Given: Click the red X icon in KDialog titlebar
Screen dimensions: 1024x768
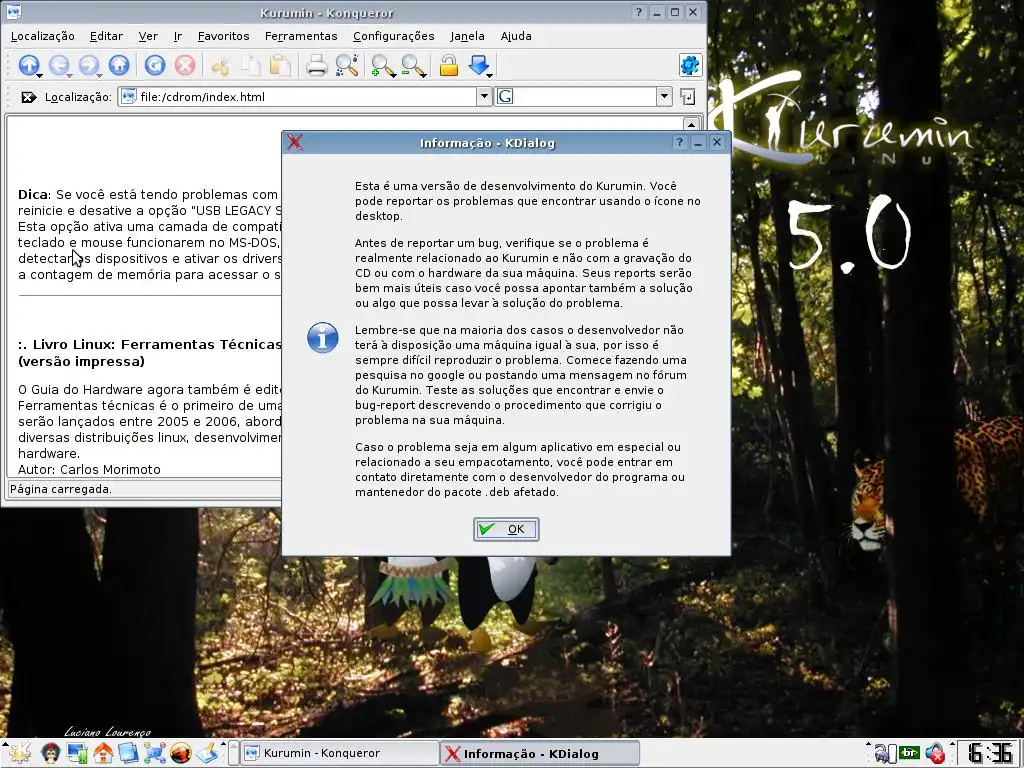Looking at the screenshot, I should 295,142.
